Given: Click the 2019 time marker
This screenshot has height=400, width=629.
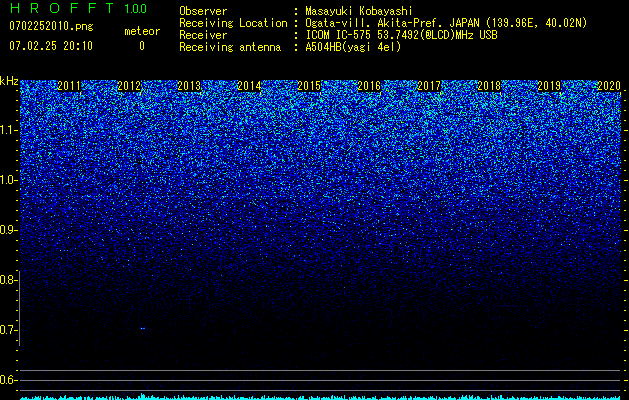Looking at the screenshot, I should [549, 86].
